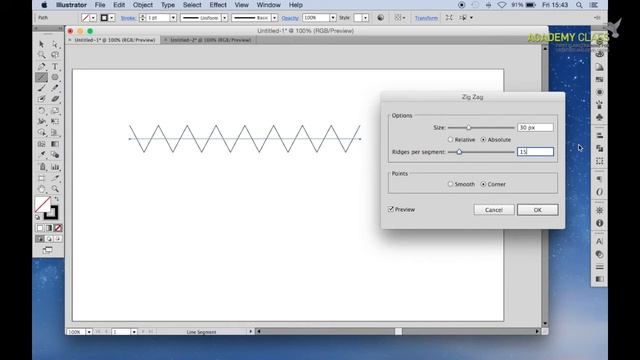Viewport: 640px width, 360px height.
Task: Switch to solid Color mode
Action: [40, 228]
